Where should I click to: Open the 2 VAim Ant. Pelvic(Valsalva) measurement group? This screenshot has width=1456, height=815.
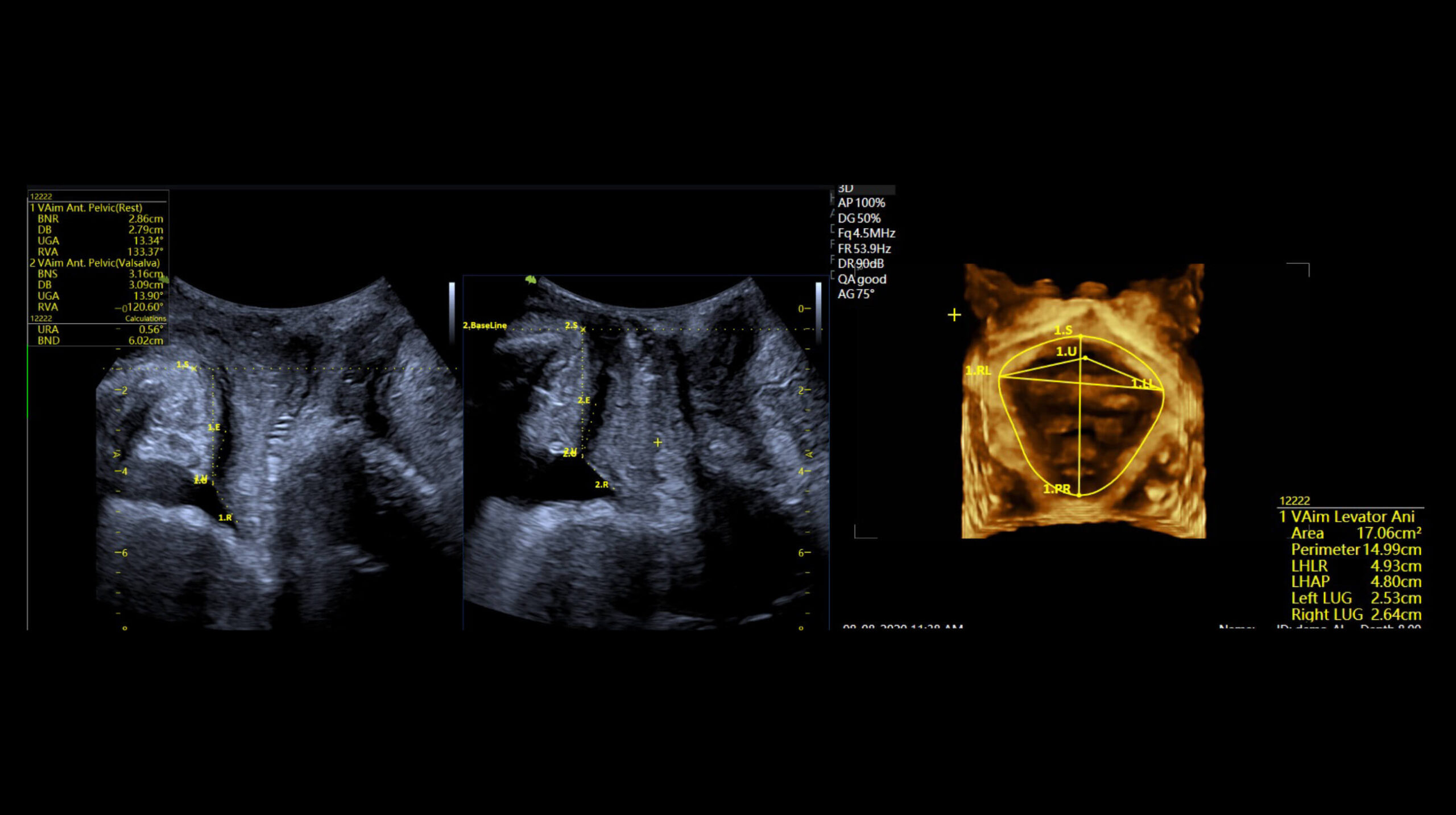[x=95, y=263]
